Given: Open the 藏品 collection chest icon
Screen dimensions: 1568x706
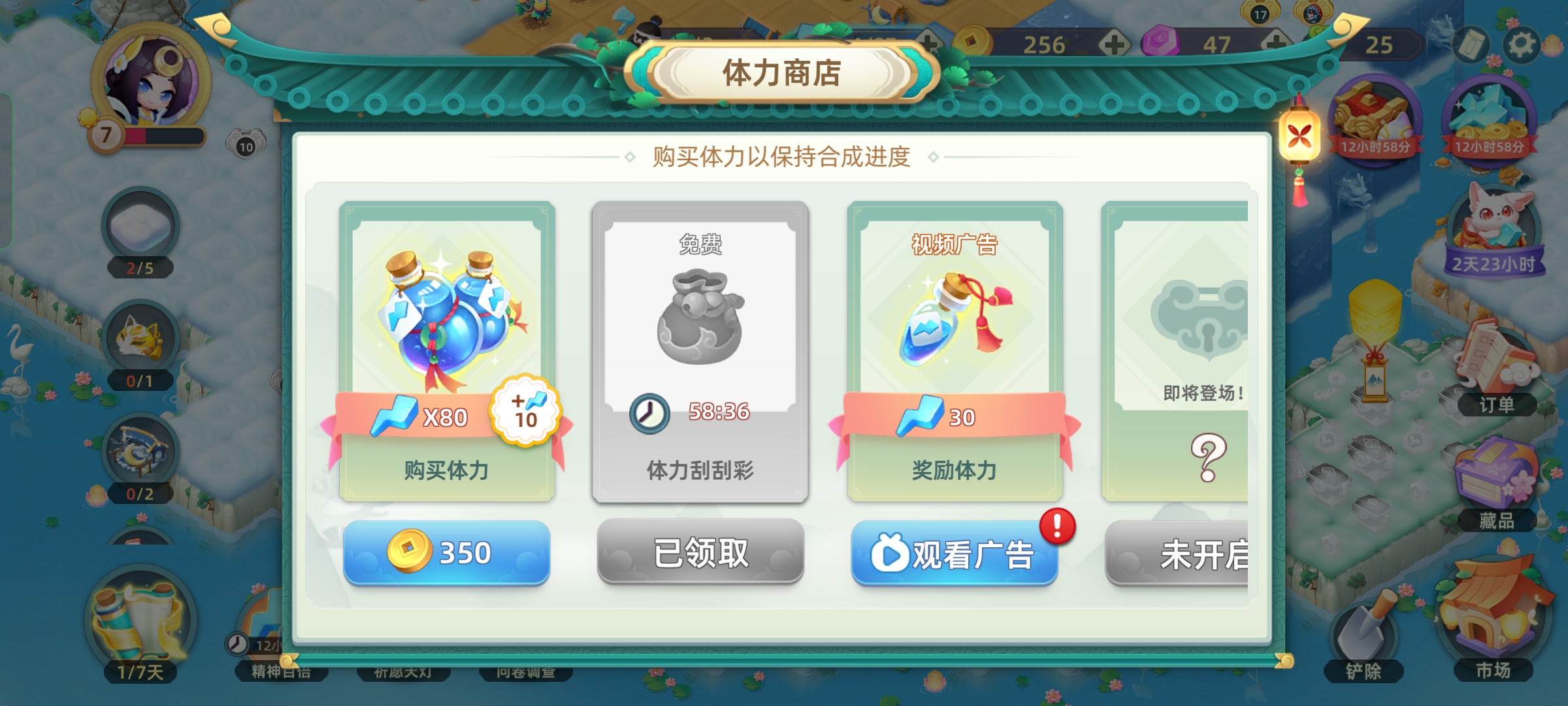Looking at the screenshot, I should click(1495, 485).
